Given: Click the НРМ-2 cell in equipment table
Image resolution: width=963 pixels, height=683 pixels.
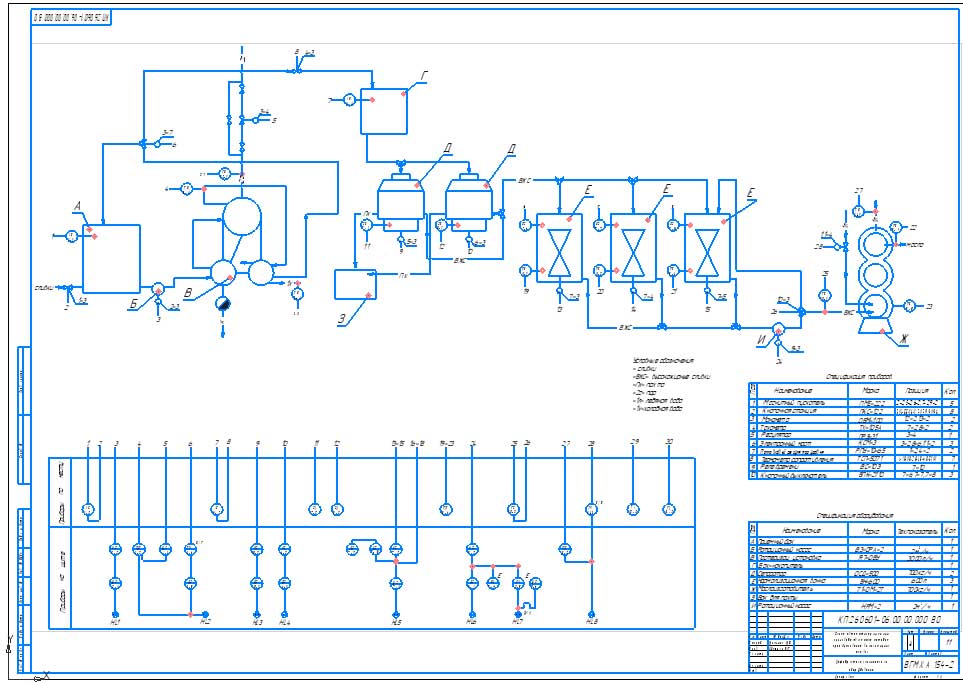Looking at the screenshot, I should 870,606.
